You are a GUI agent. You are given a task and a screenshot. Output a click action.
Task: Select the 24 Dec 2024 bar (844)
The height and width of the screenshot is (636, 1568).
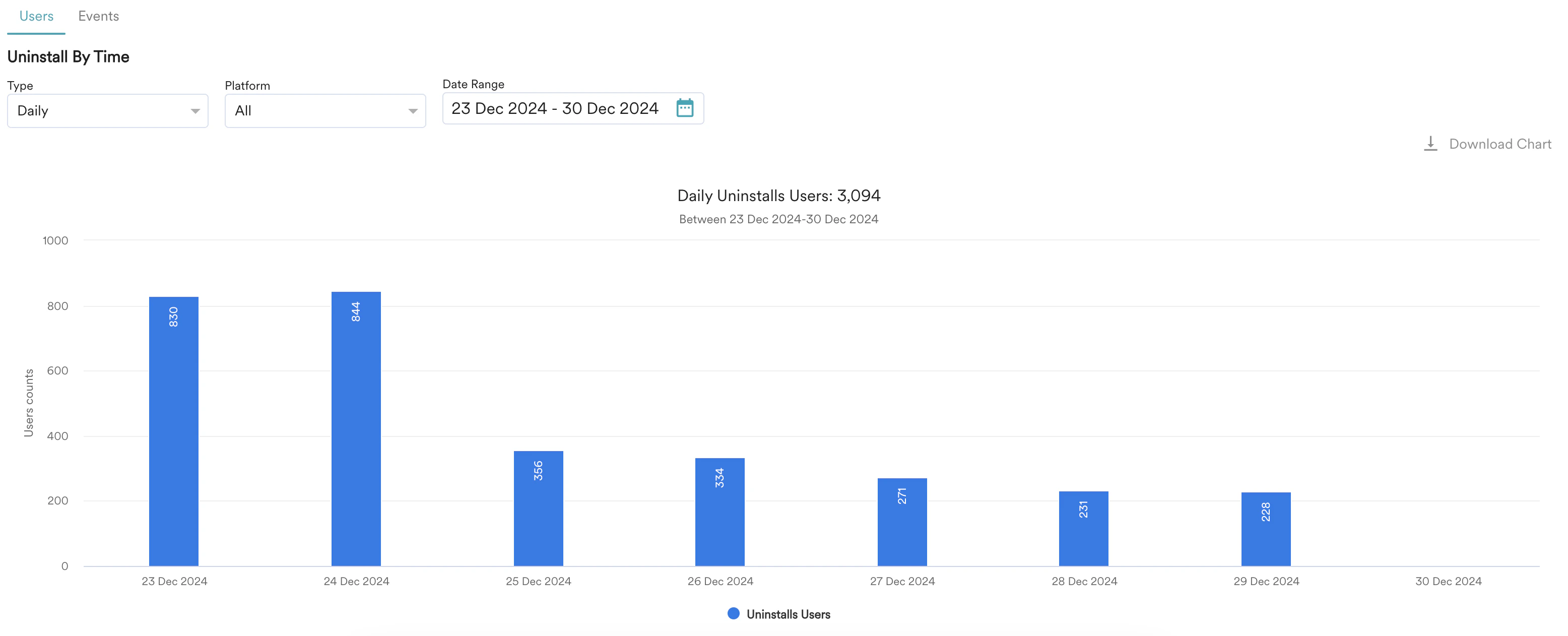click(x=356, y=428)
